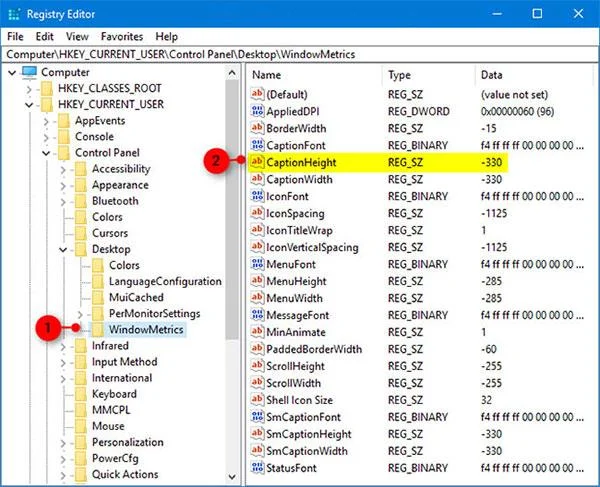Click the string icon beside BorderWidth
Screen dimensions: 600x487
click(257, 128)
